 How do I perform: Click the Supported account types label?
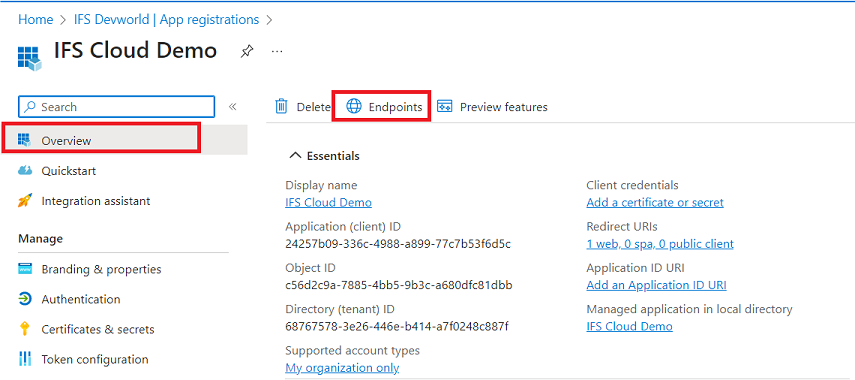(x=352, y=350)
